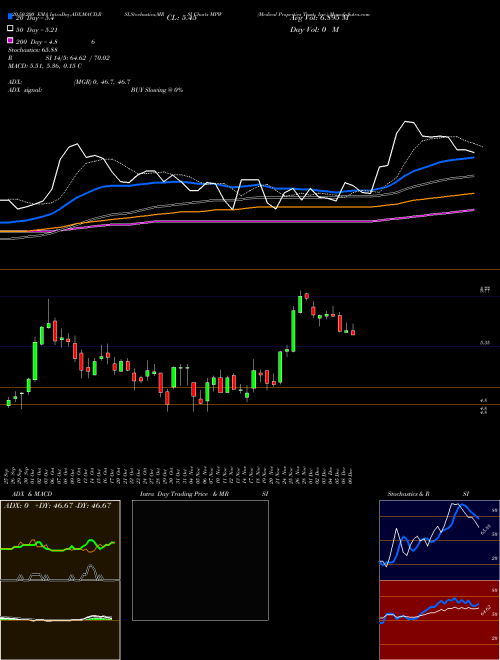Click the 'Avg Vol: 6.895 M' label
Viewport: 500px width, 660px height.
click(319, 18)
